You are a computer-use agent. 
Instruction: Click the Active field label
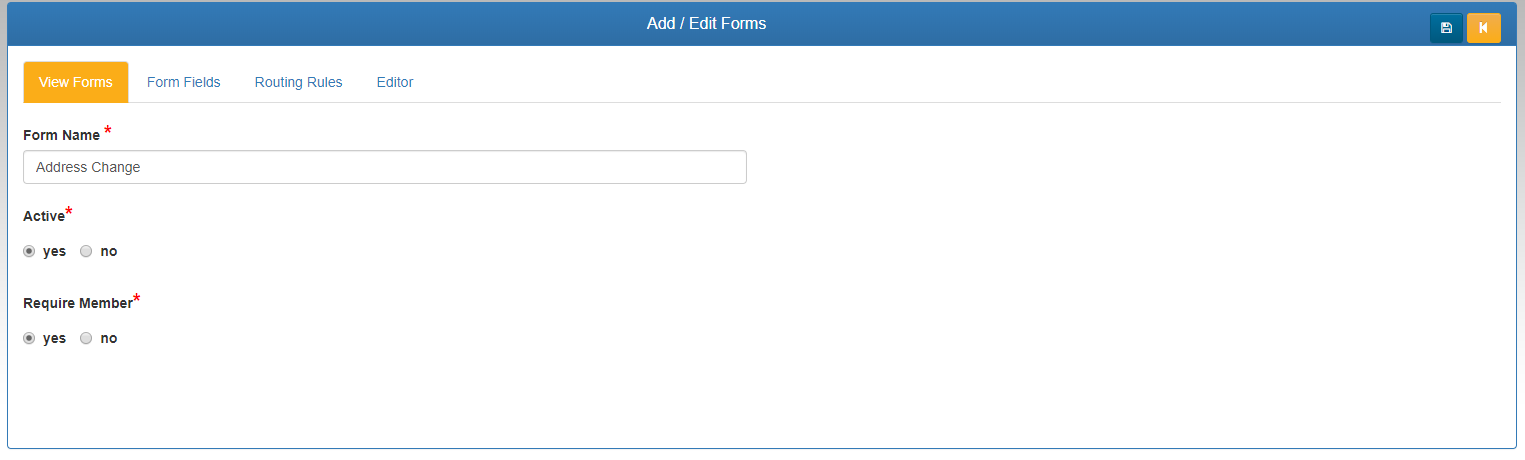pos(44,216)
